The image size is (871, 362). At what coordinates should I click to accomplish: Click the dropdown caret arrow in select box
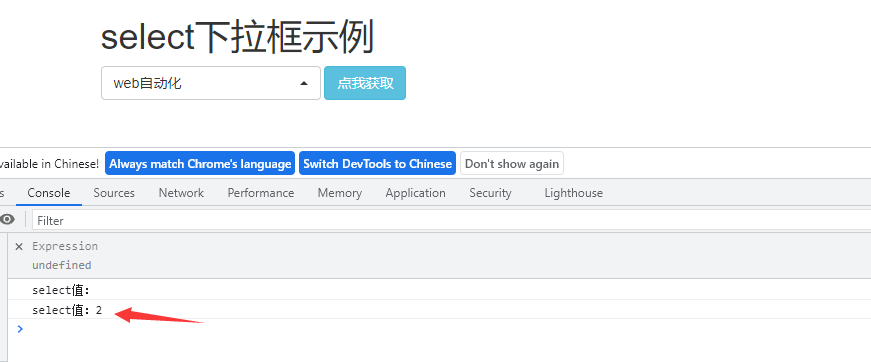click(x=304, y=84)
